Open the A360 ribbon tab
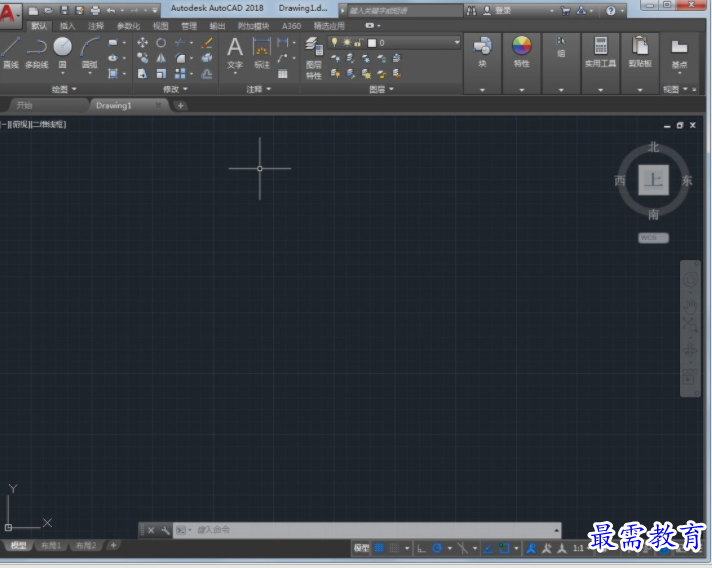Image resolution: width=712 pixels, height=568 pixels. tap(292, 26)
